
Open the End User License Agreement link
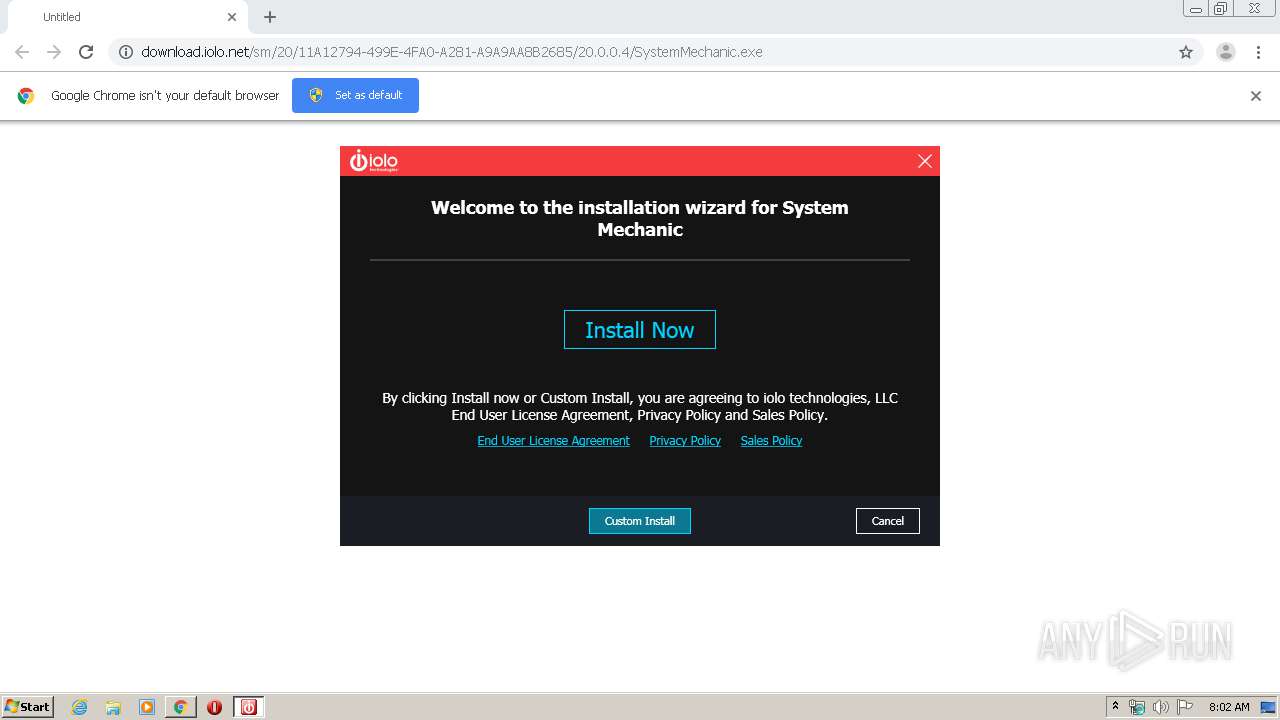(x=553, y=441)
